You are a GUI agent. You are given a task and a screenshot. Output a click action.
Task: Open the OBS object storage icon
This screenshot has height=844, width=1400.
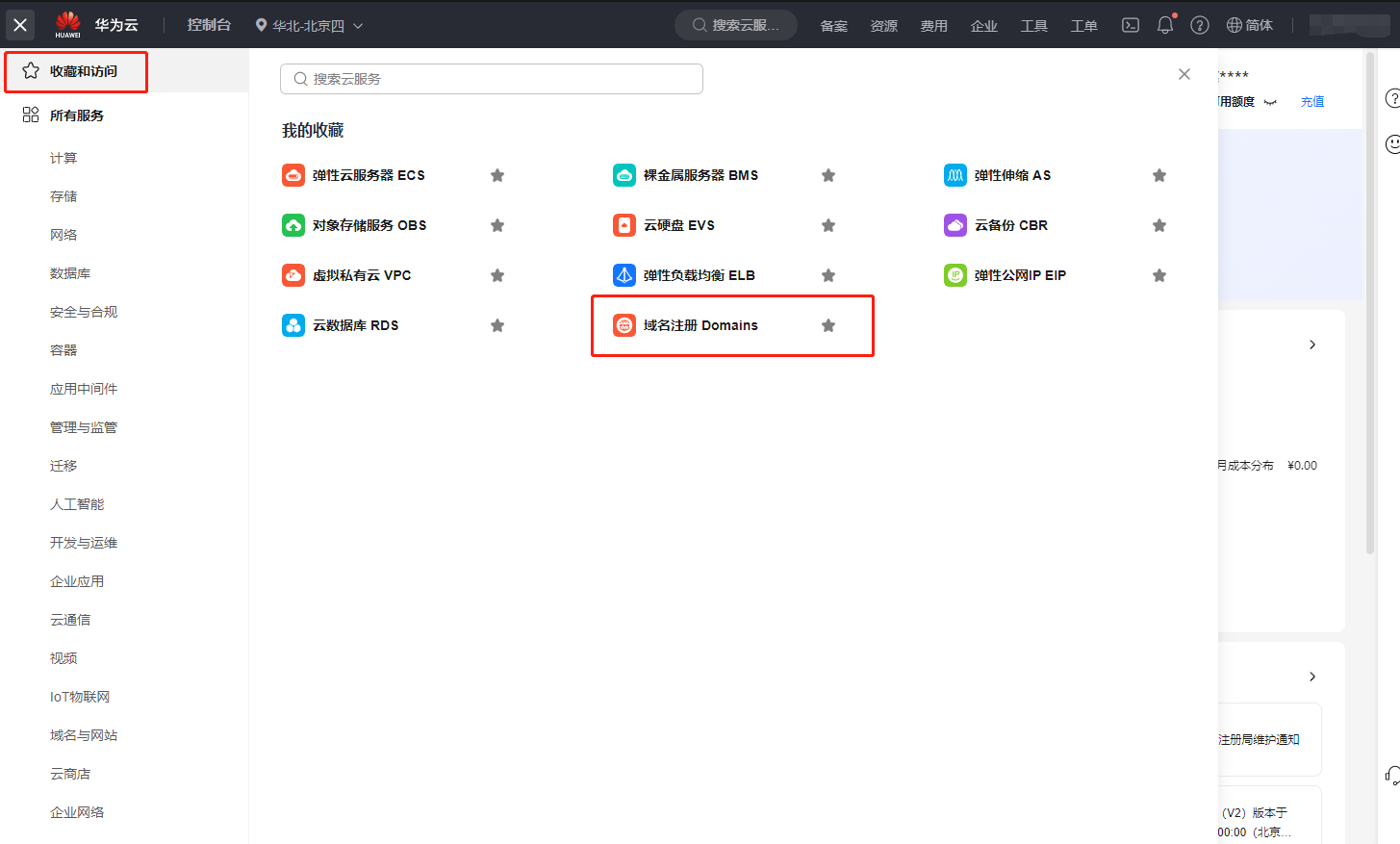[293, 225]
